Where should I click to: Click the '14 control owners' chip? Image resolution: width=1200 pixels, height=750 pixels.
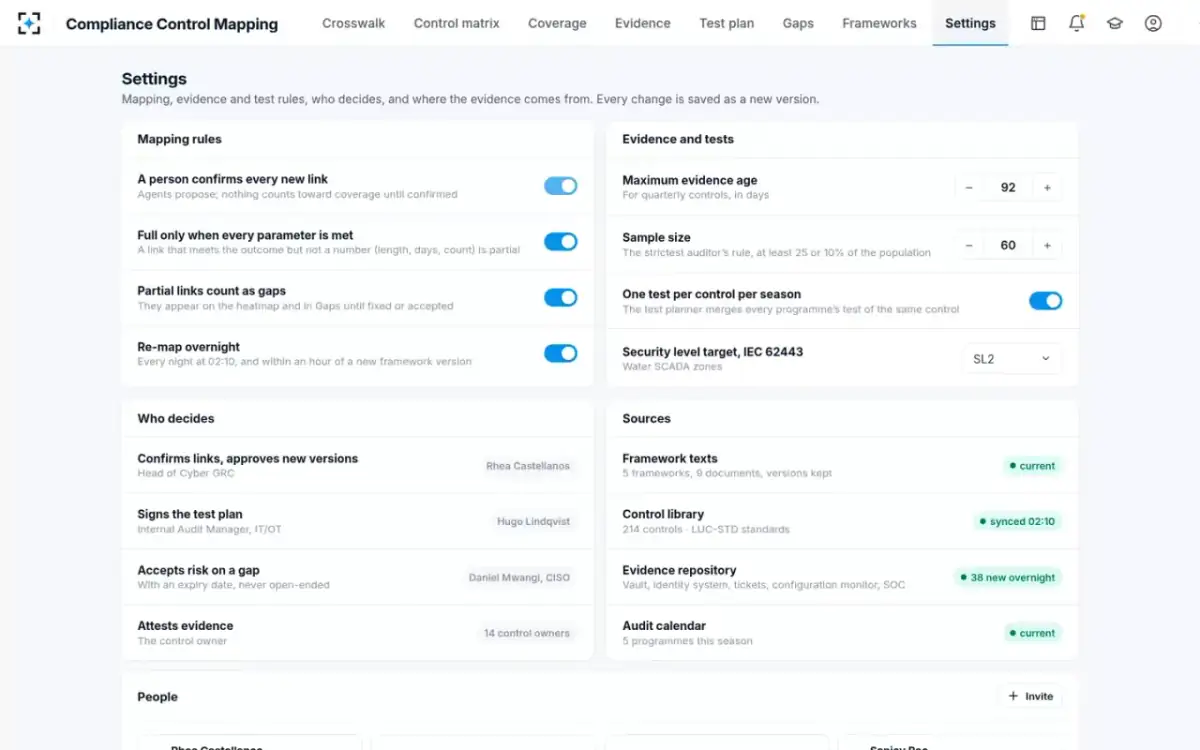(527, 633)
